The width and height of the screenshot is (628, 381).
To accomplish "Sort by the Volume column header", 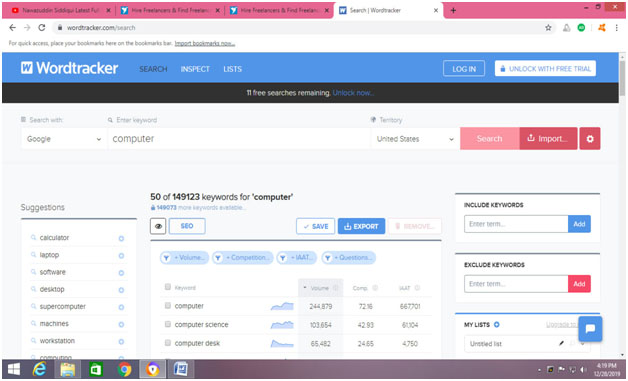I will (x=320, y=288).
